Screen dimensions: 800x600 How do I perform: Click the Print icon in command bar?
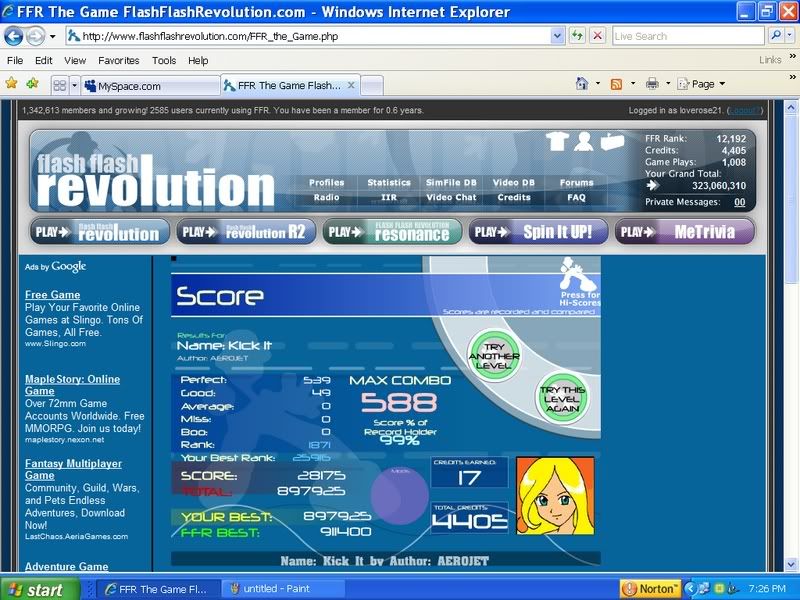651,84
